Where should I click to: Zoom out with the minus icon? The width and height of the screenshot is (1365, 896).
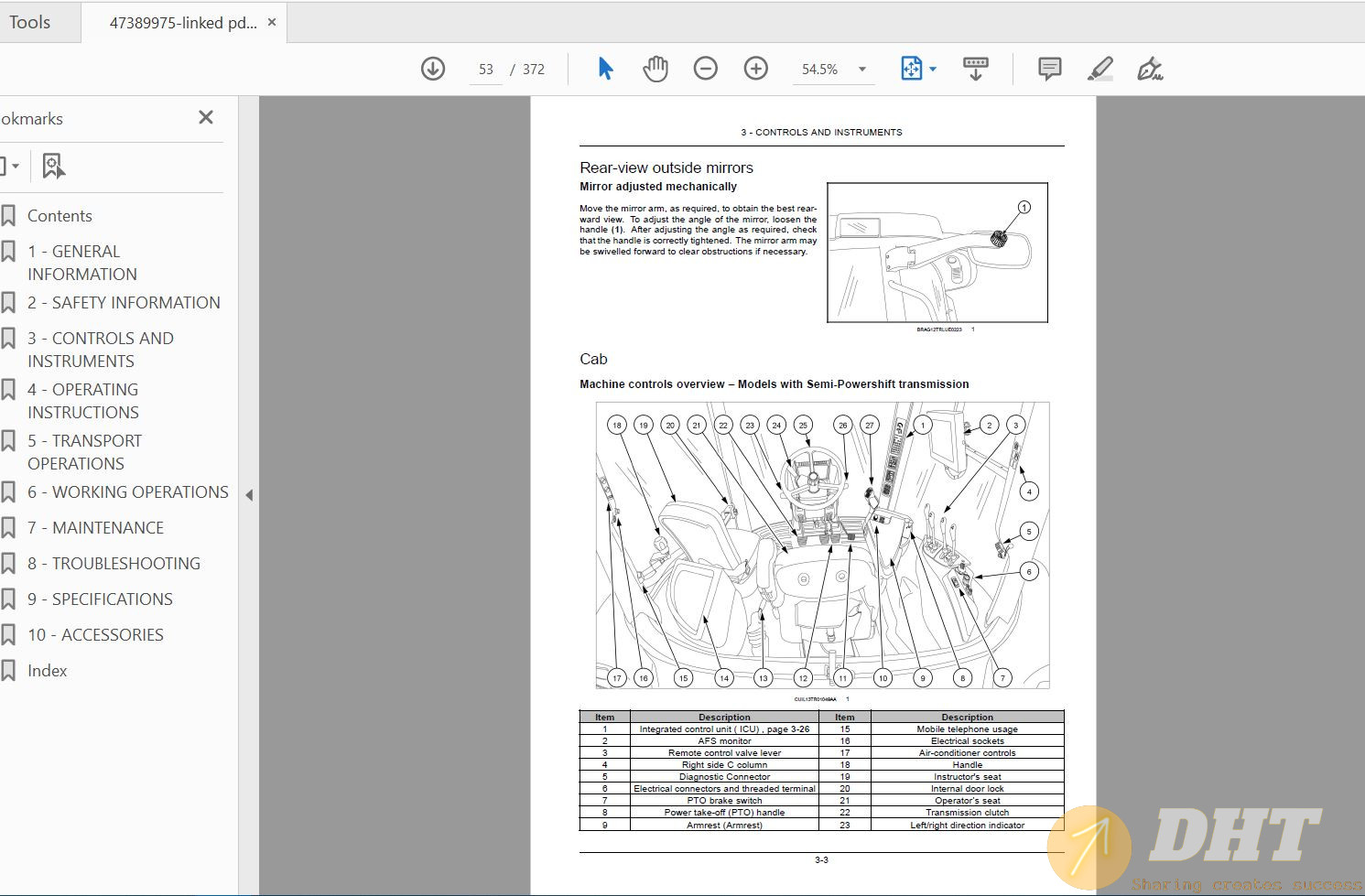[705, 69]
